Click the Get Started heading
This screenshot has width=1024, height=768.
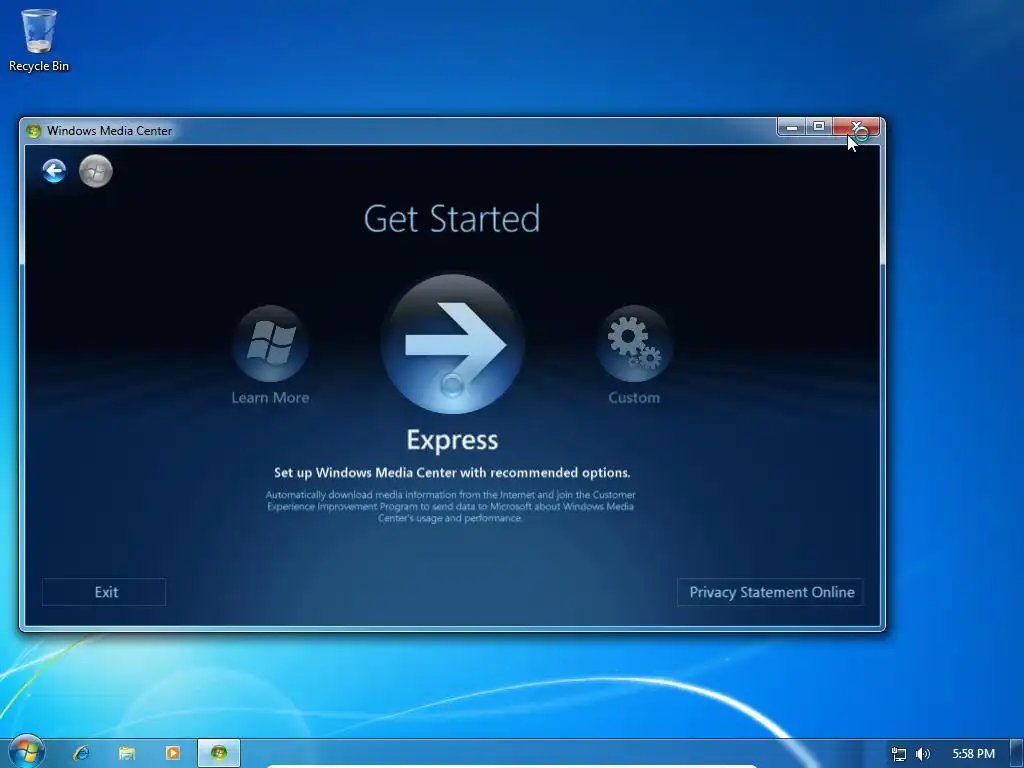(x=452, y=219)
